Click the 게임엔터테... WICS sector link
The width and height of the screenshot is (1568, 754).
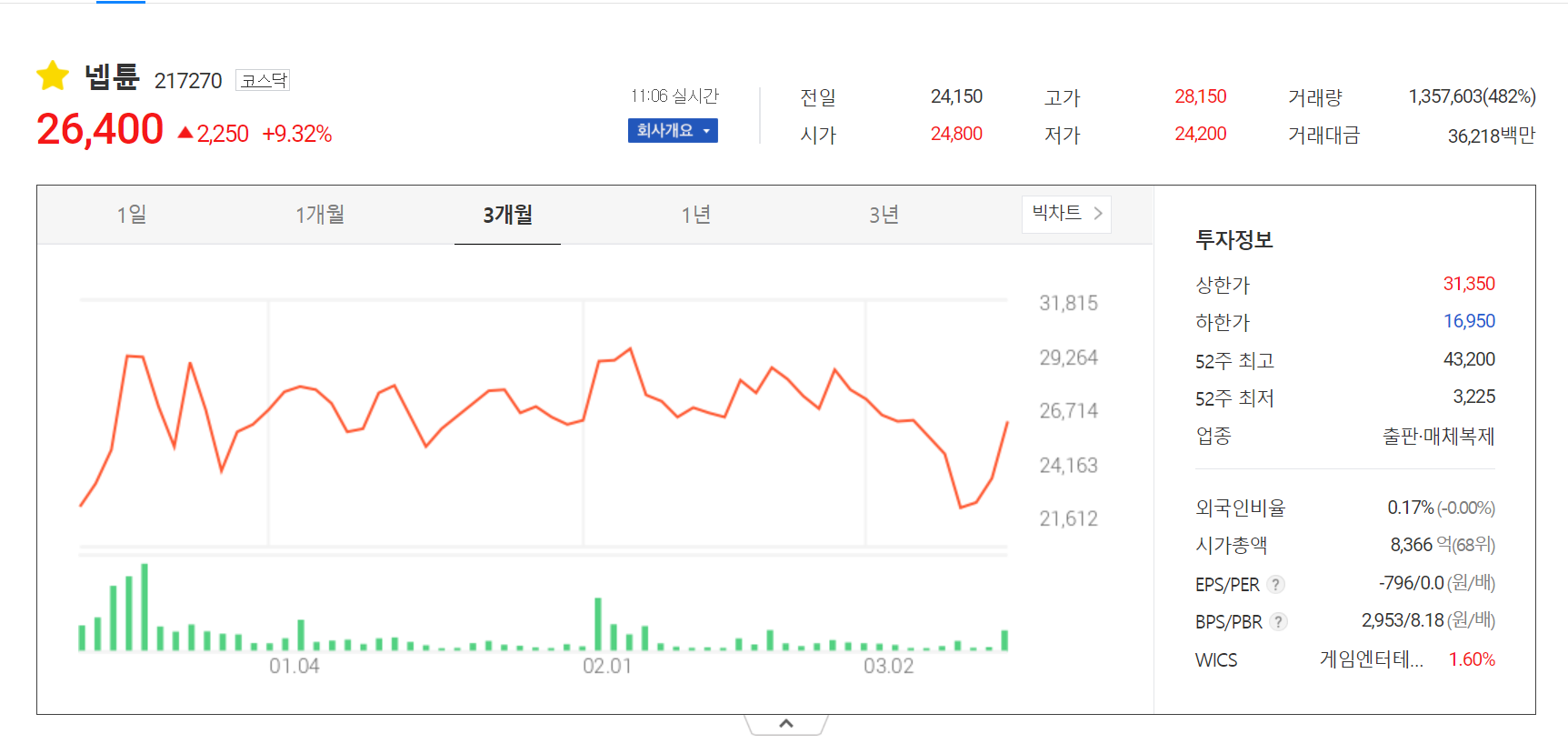pos(1371,659)
